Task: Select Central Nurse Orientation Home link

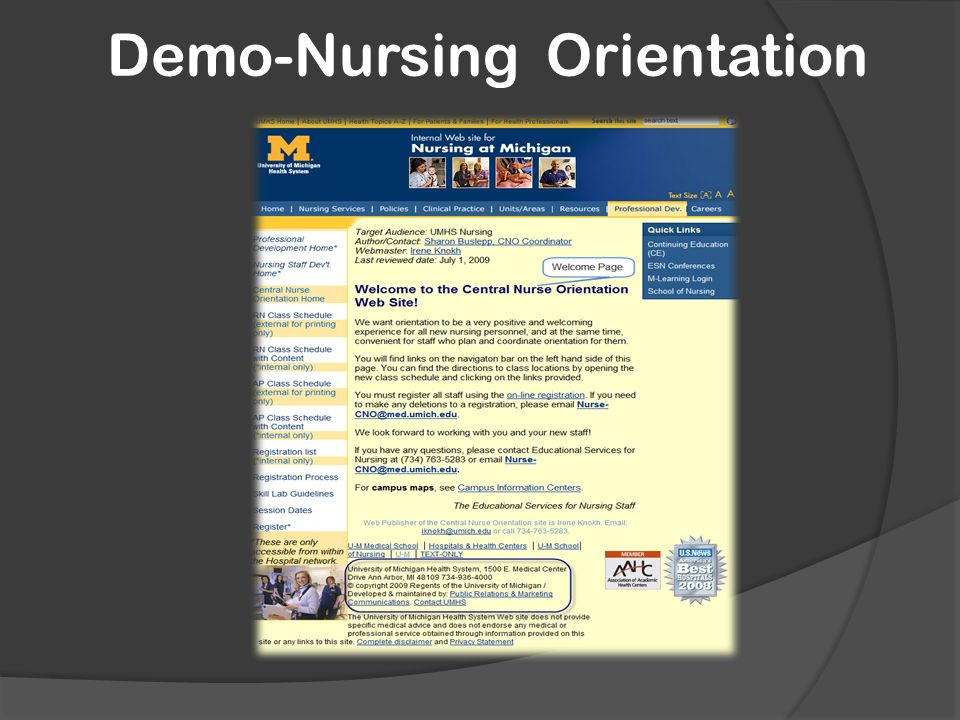Action: point(290,294)
